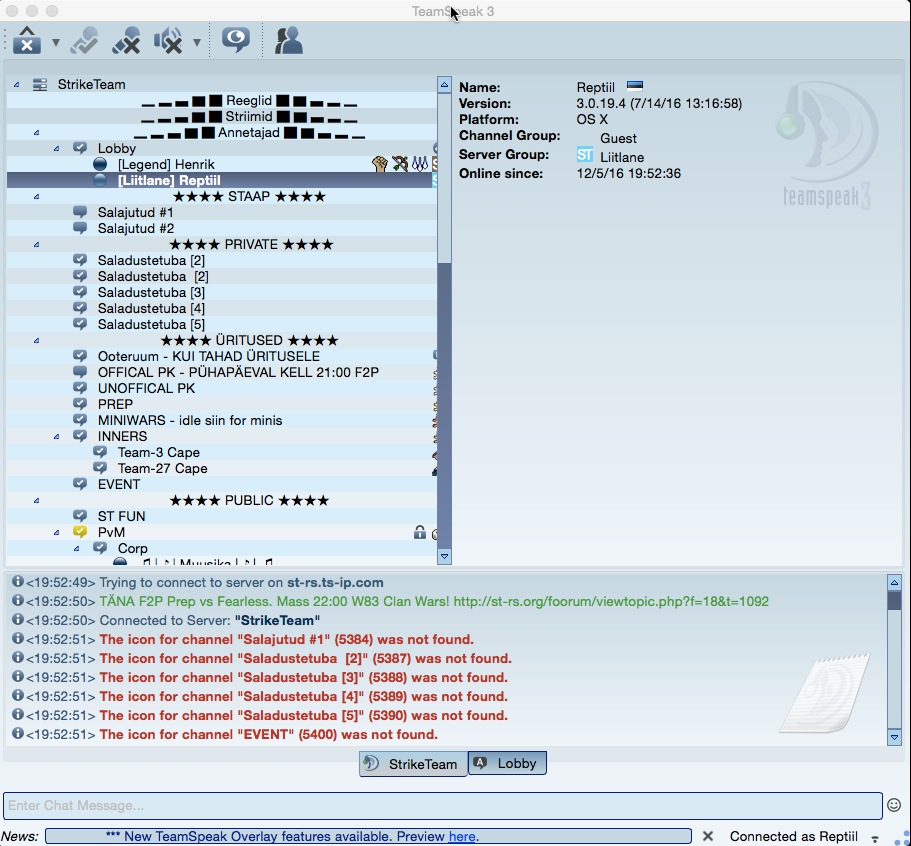
Task: Click the INNERS channel icon
Action: click(80, 436)
